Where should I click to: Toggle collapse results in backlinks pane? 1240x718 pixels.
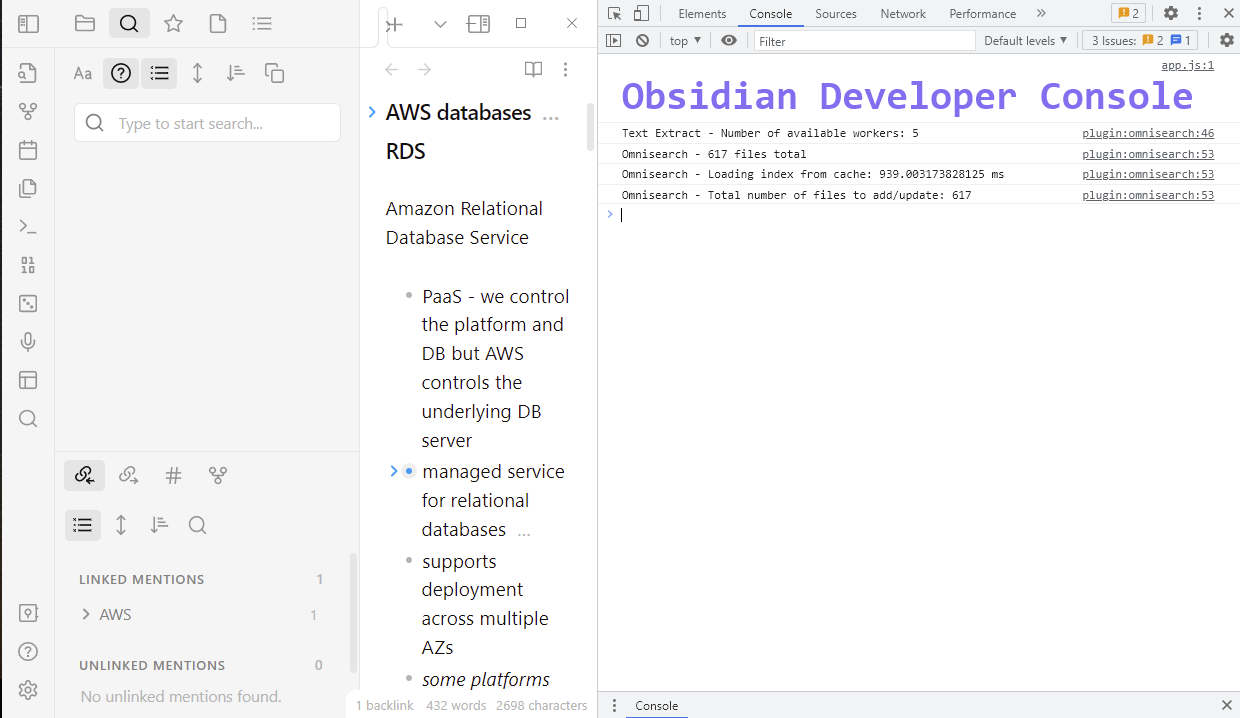pyautogui.click(x=83, y=525)
